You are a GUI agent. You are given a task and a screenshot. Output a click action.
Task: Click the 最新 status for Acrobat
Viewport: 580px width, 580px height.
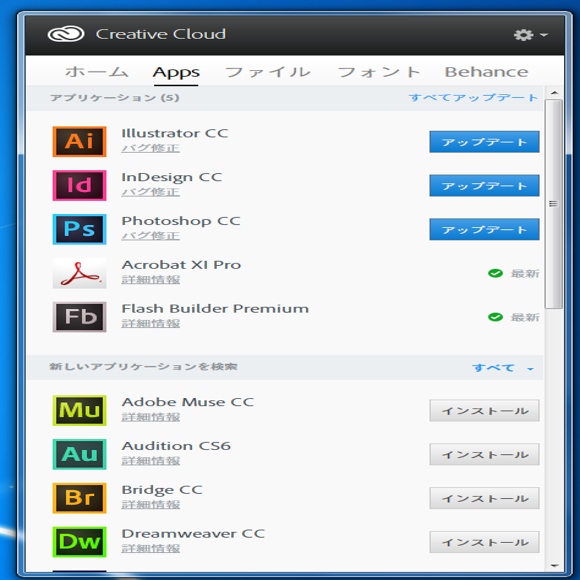(x=525, y=274)
